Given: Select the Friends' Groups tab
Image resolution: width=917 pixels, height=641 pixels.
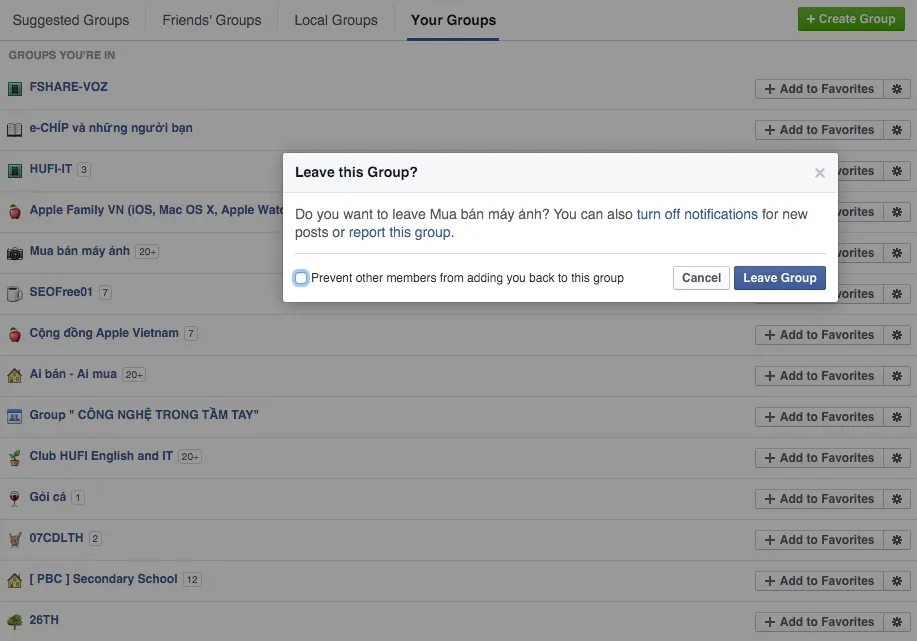Looking at the screenshot, I should pos(210,19).
